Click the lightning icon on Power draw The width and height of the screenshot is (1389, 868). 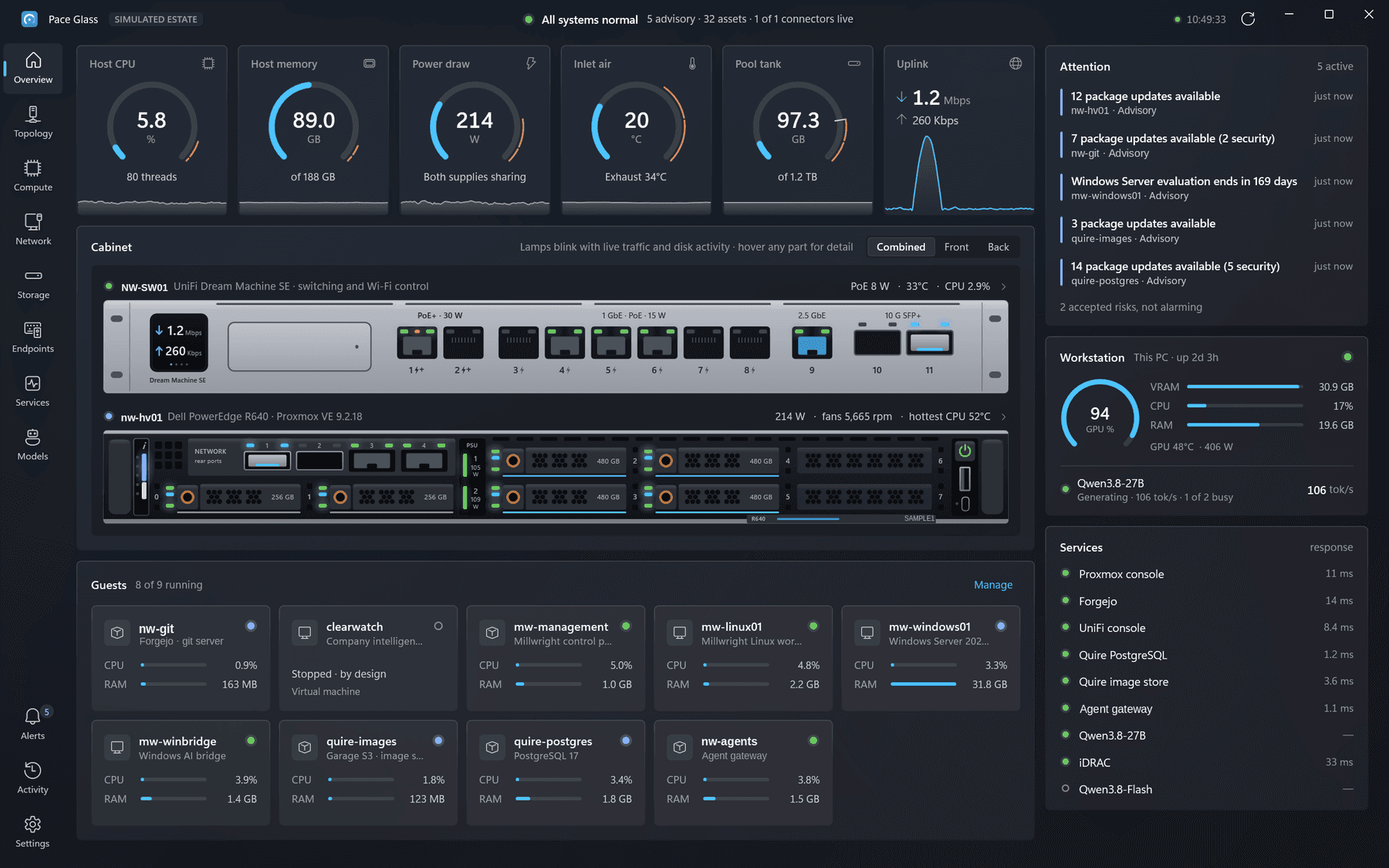[x=531, y=64]
